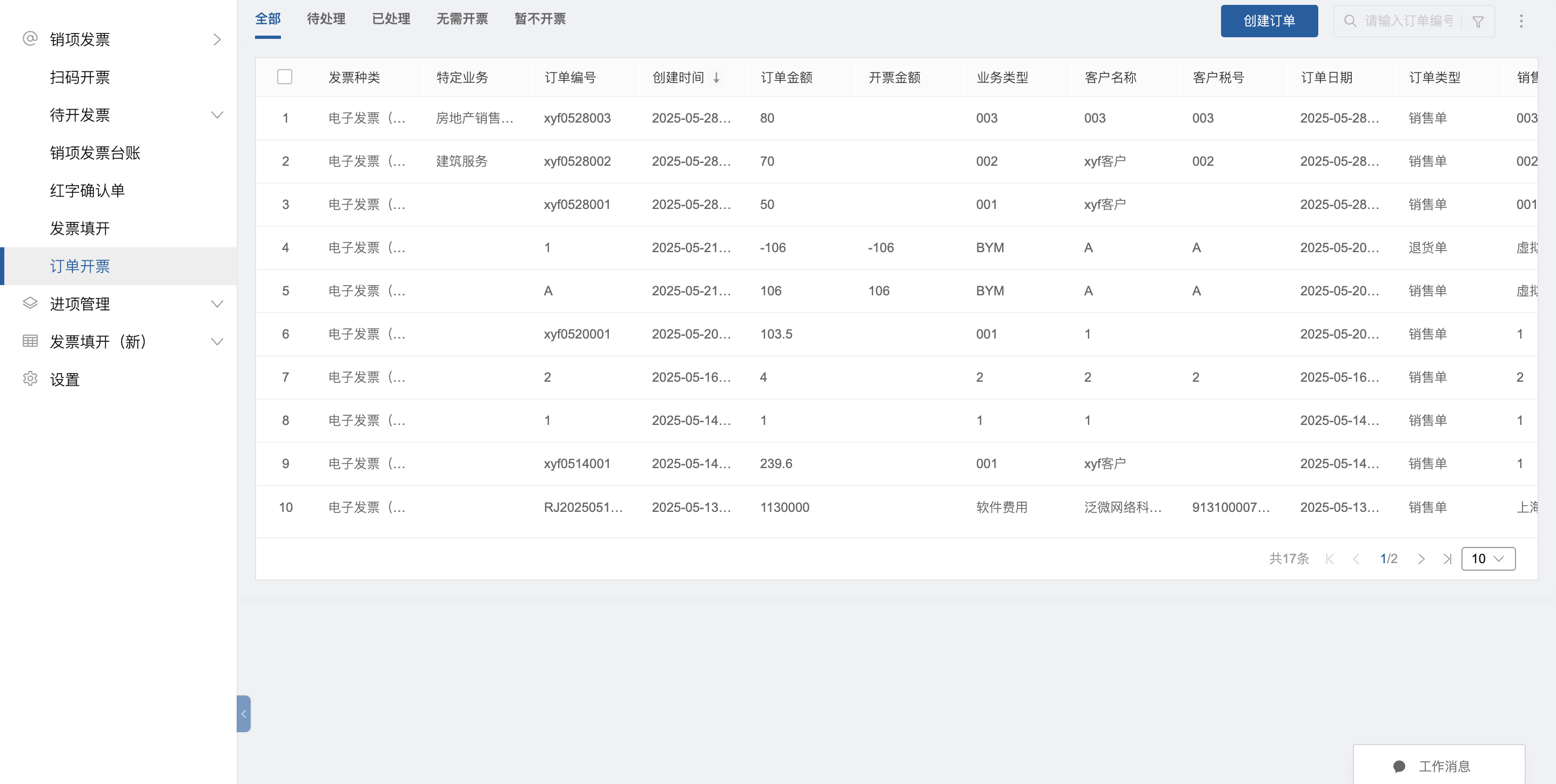Click order number xyf0528003
Image resolution: width=1556 pixels, height=784 pixels.
pyautogui.click(x=577, y=118)
